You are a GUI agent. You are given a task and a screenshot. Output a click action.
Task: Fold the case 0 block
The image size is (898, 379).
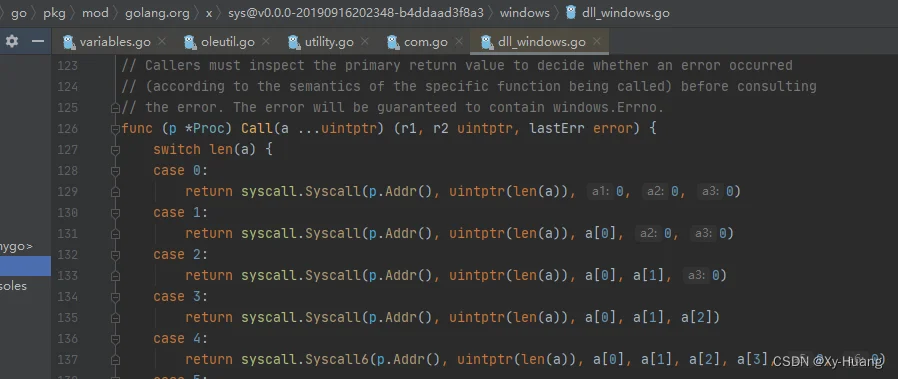pos(115,171)
